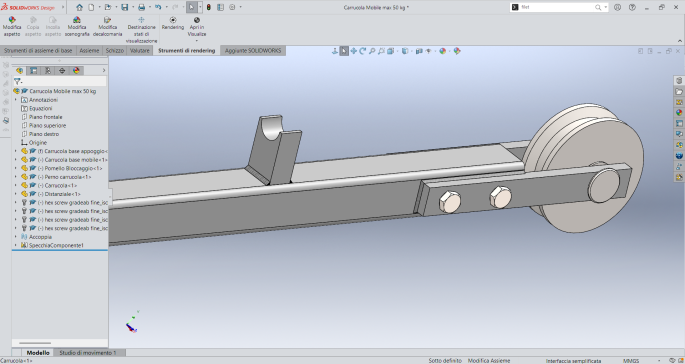685x364 pixels.
Task: Toggle the selection cursor tool
Action: tap(191, 7)
